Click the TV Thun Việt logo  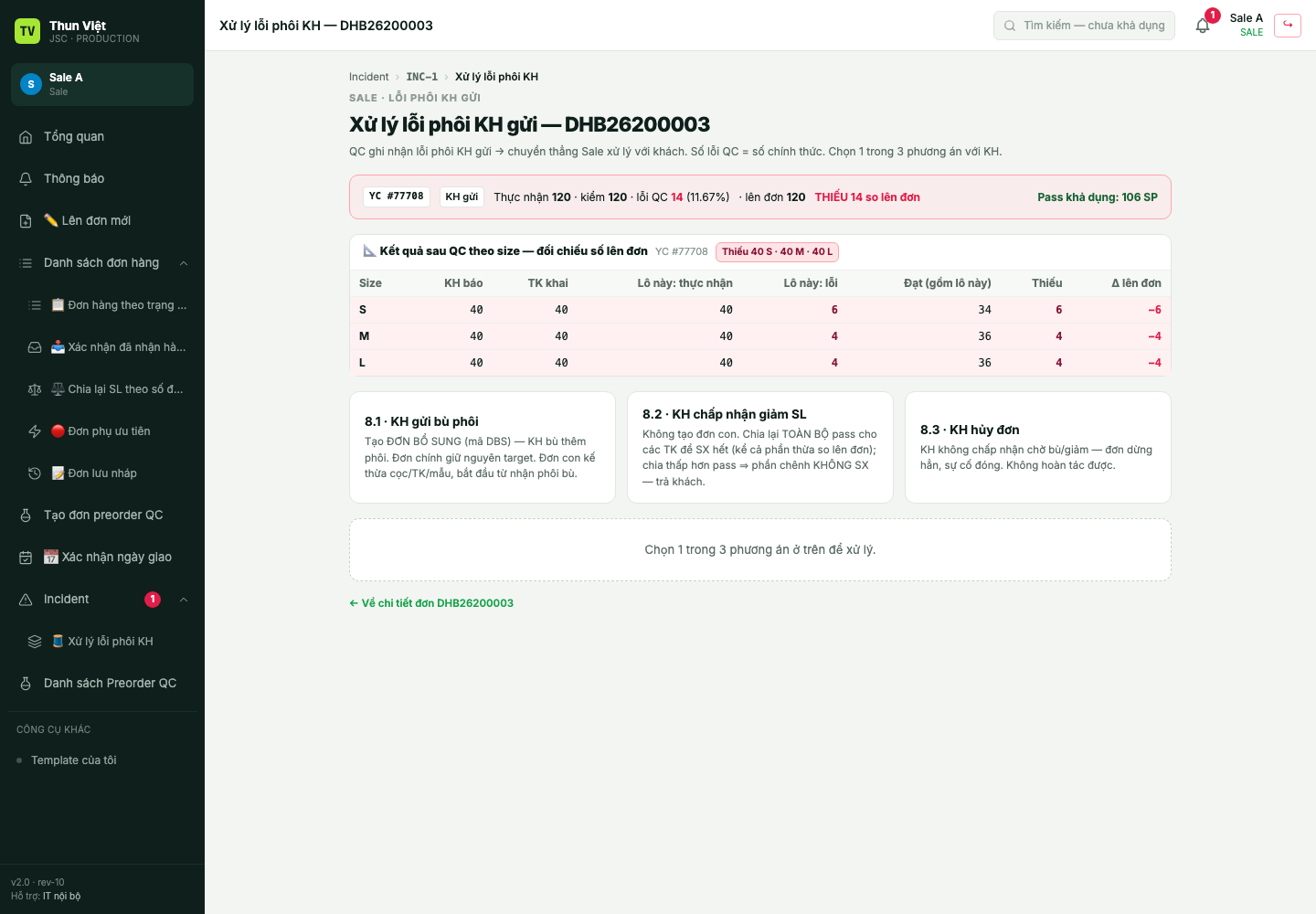(27, 31)
